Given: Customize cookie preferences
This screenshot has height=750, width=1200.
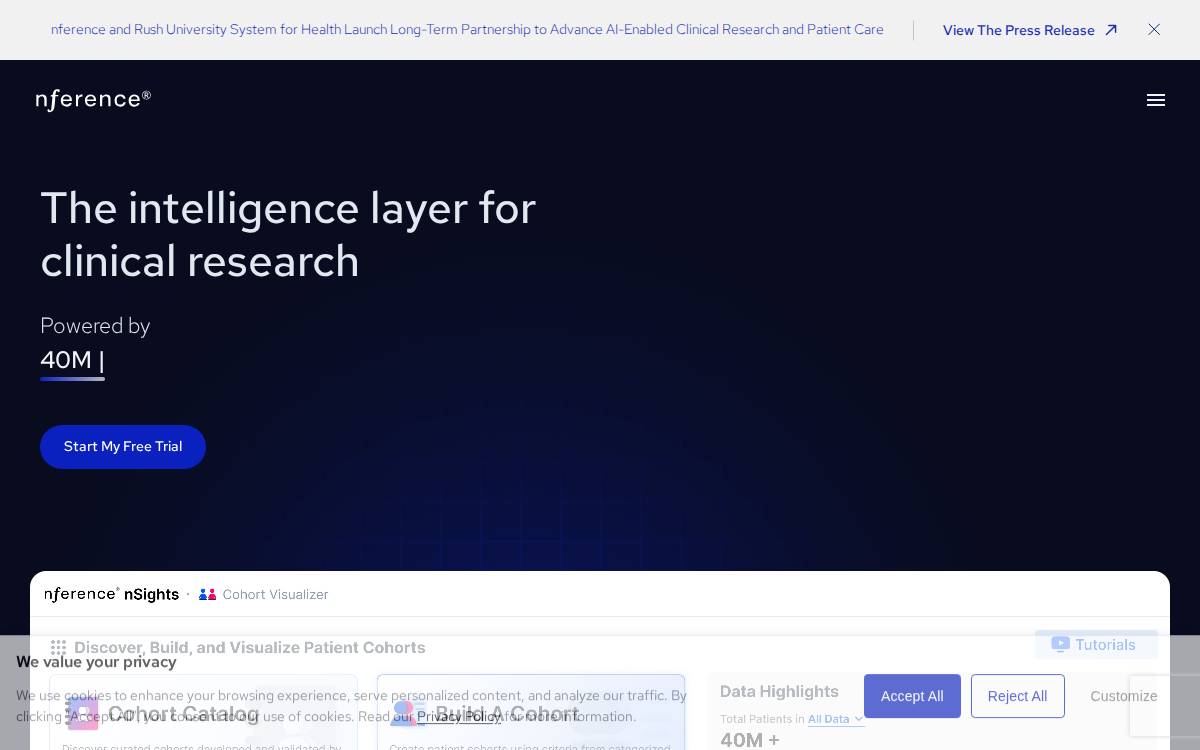Looking at the screenshot, I should click(1124, 696).
